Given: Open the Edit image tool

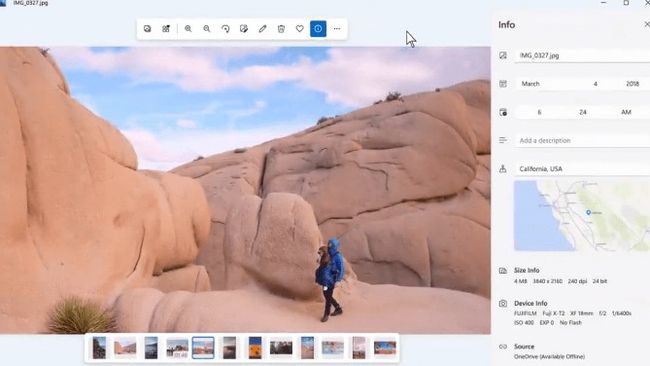Looking at the screenshot, I should pos(244,29).
